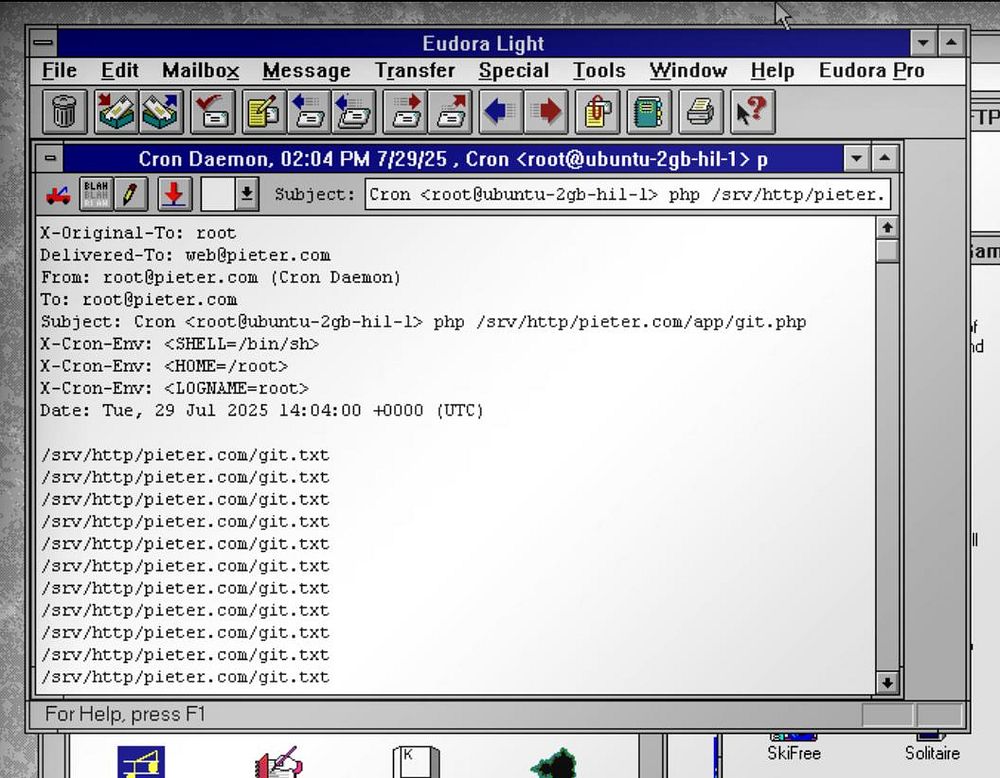The width and height of the screenshot is (1000, 778).
Task: Click the 'X-Original-To: root' header line
Action: (138, 233)
